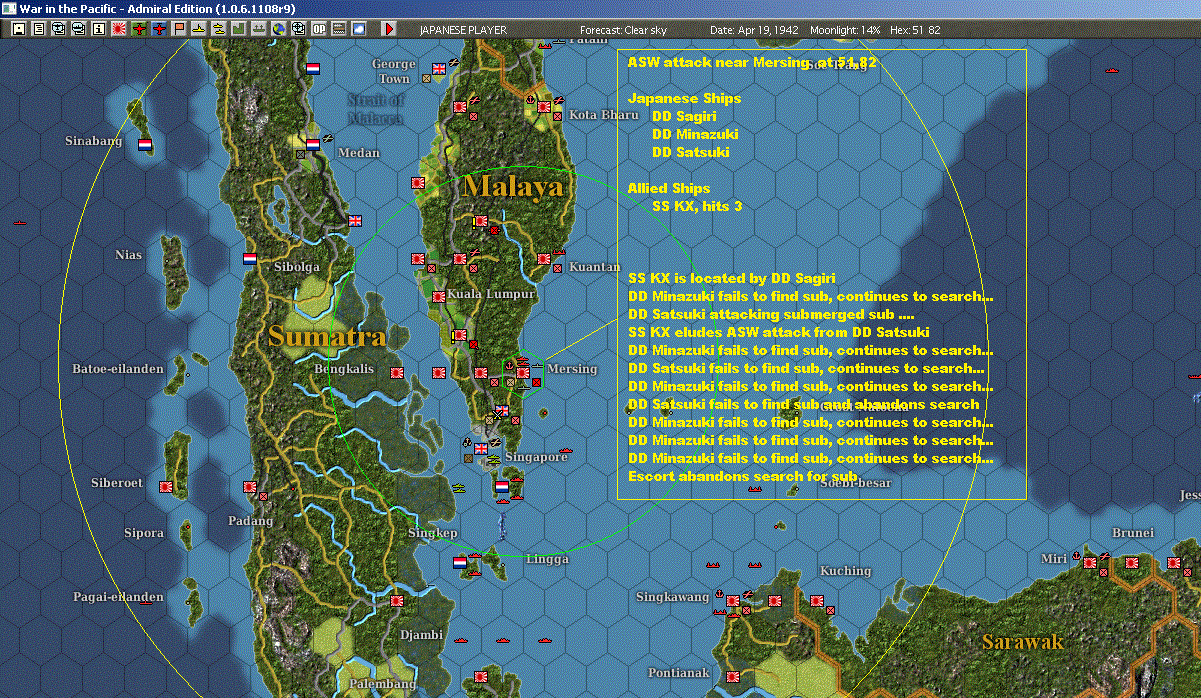Click the globe toolbar icon

click(x=278, y=29)
